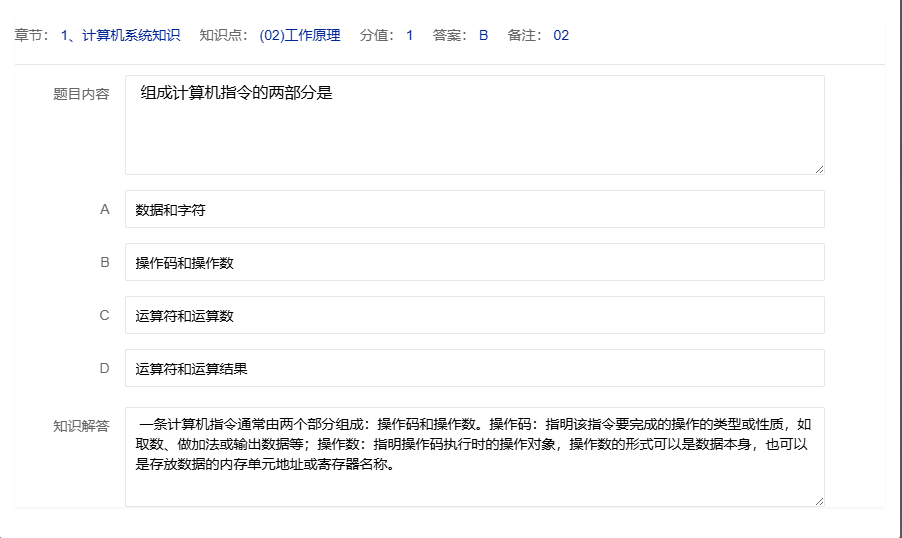The height and width of the screenshot is (538, 902).
Task: Click the C label left of third option
Action: coord(104,315)
